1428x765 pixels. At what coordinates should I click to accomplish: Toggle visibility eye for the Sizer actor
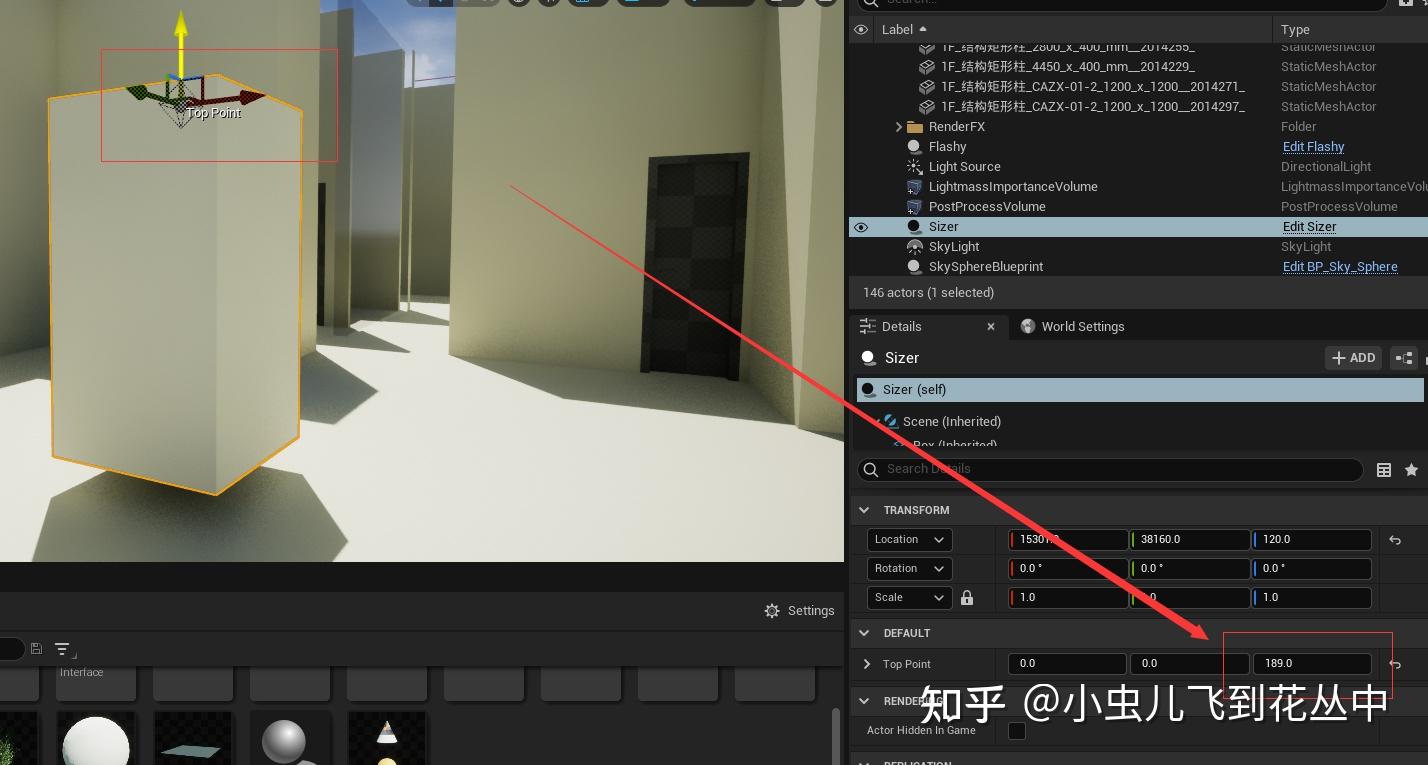(x=861, y=226)
